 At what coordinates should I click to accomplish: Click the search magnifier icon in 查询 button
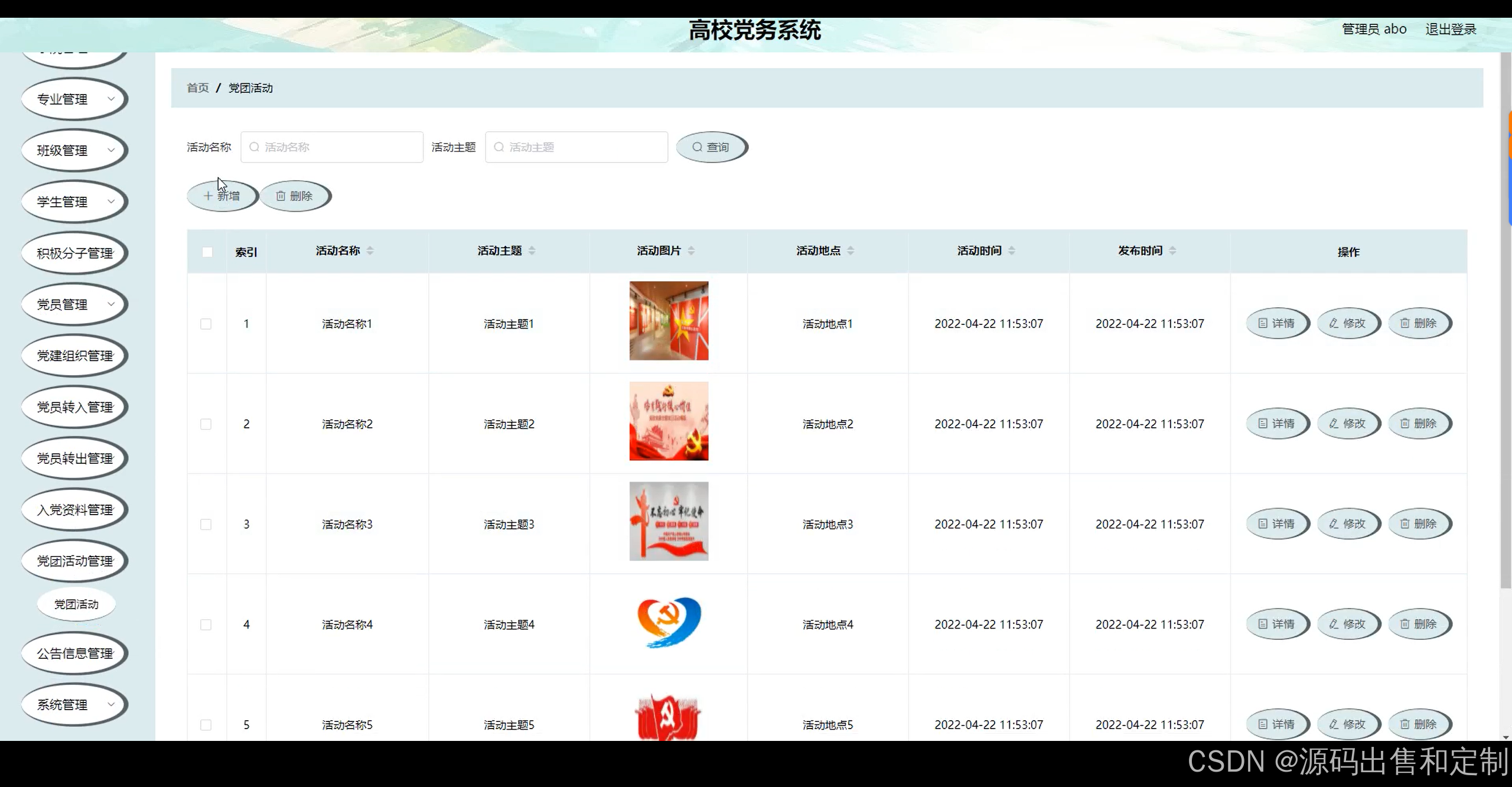pyautogui.click(x=698, y=147)
